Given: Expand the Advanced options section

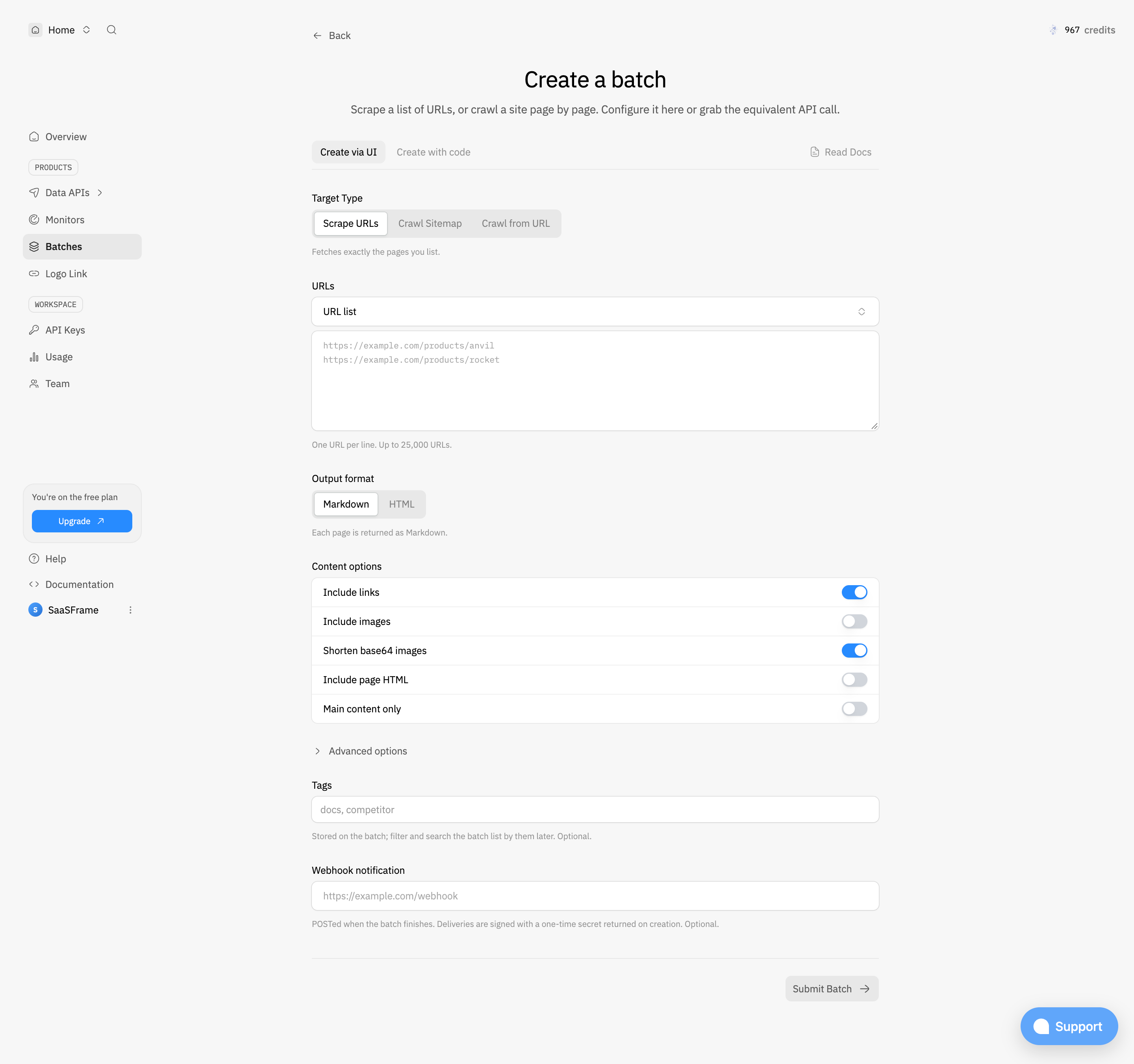Looking at the screenshot, I should (x=361, y=751).
